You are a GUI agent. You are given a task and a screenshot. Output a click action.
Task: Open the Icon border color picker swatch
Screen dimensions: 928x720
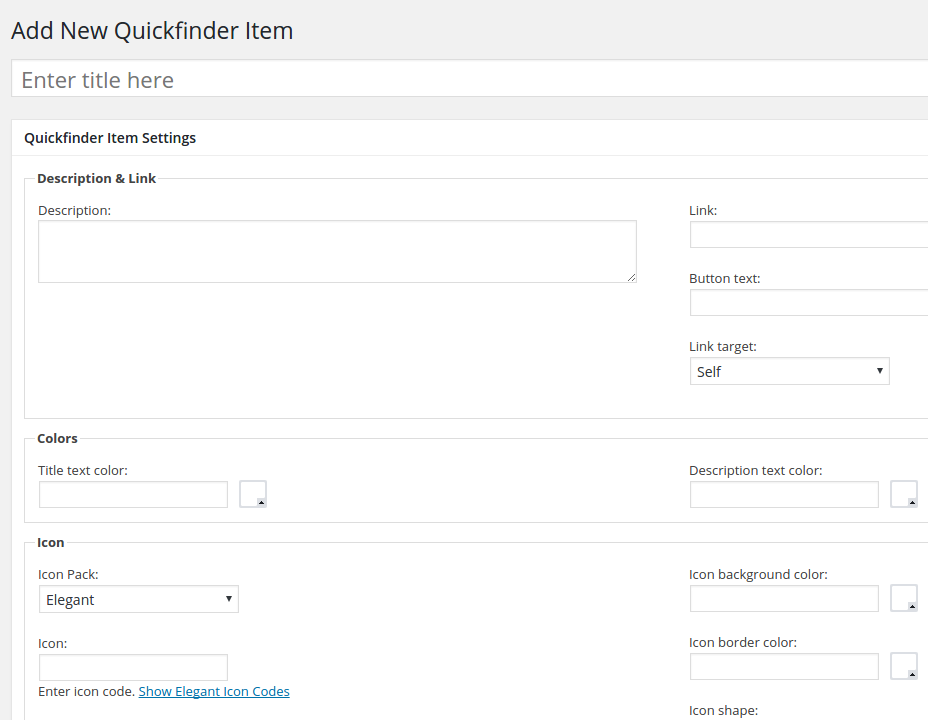click(x=904, y=667)
